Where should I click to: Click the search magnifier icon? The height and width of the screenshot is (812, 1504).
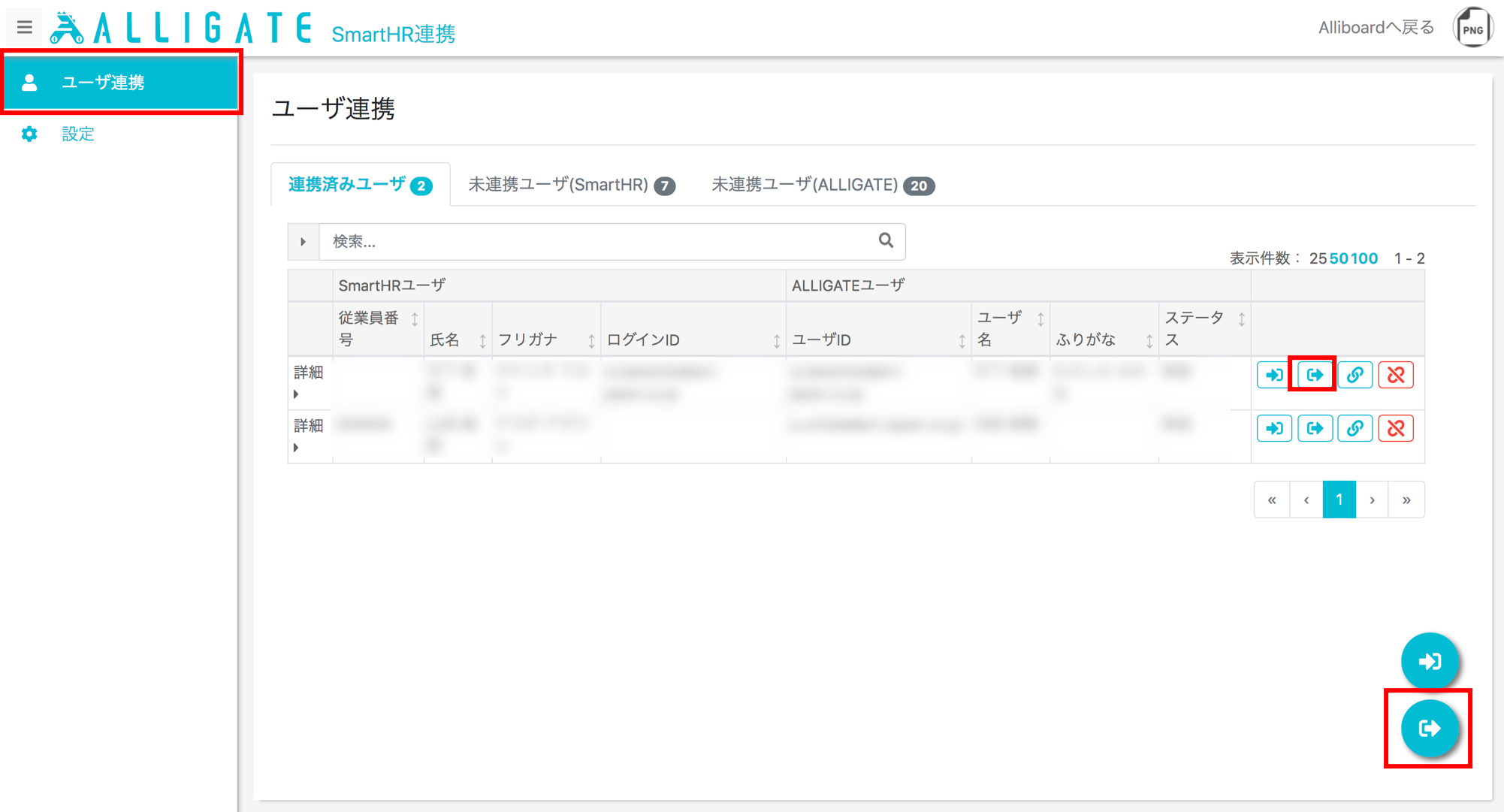coord(886,240)
